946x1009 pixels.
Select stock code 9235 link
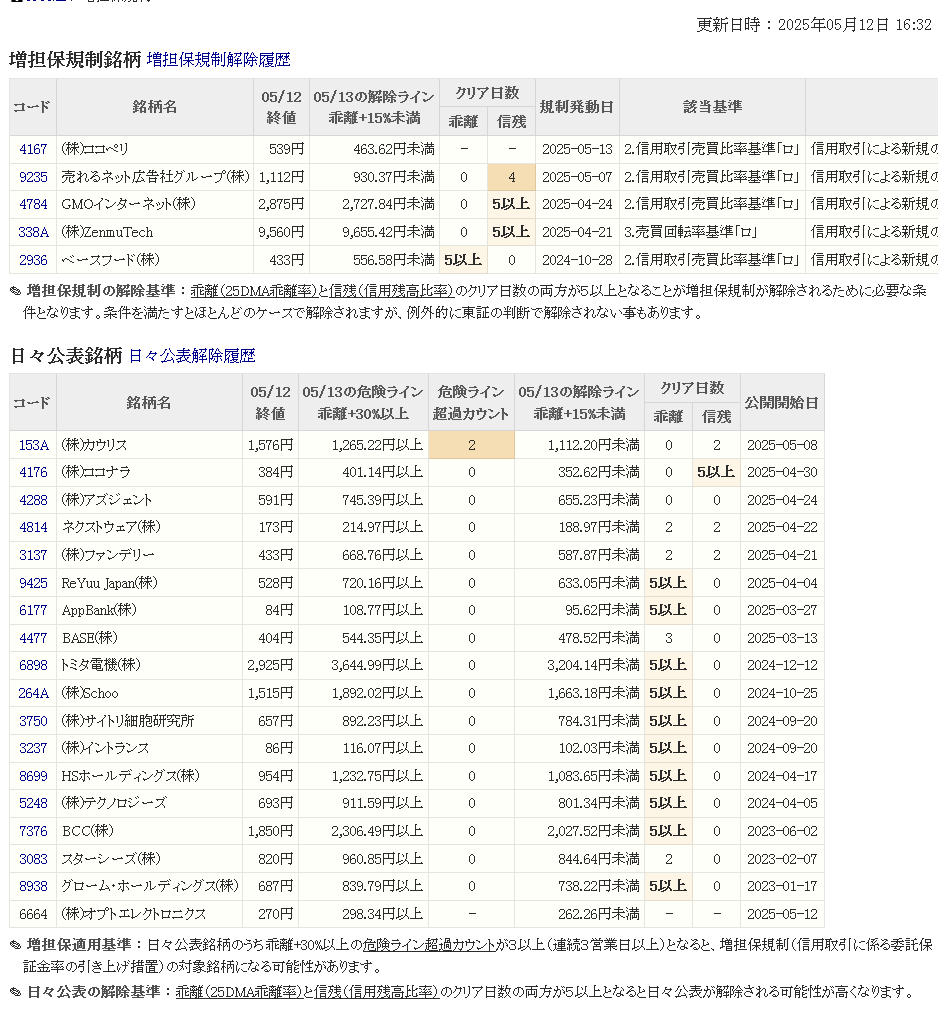[x=33, y=177]
